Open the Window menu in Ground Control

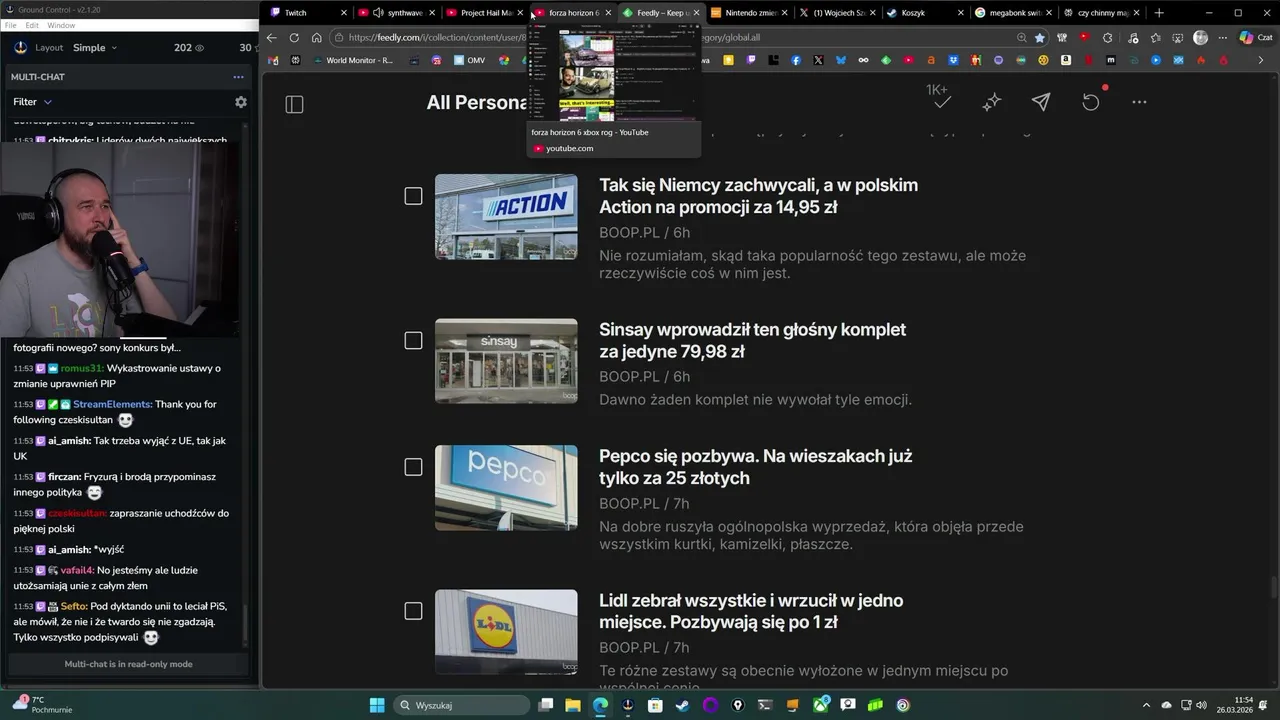pos(61,25)
